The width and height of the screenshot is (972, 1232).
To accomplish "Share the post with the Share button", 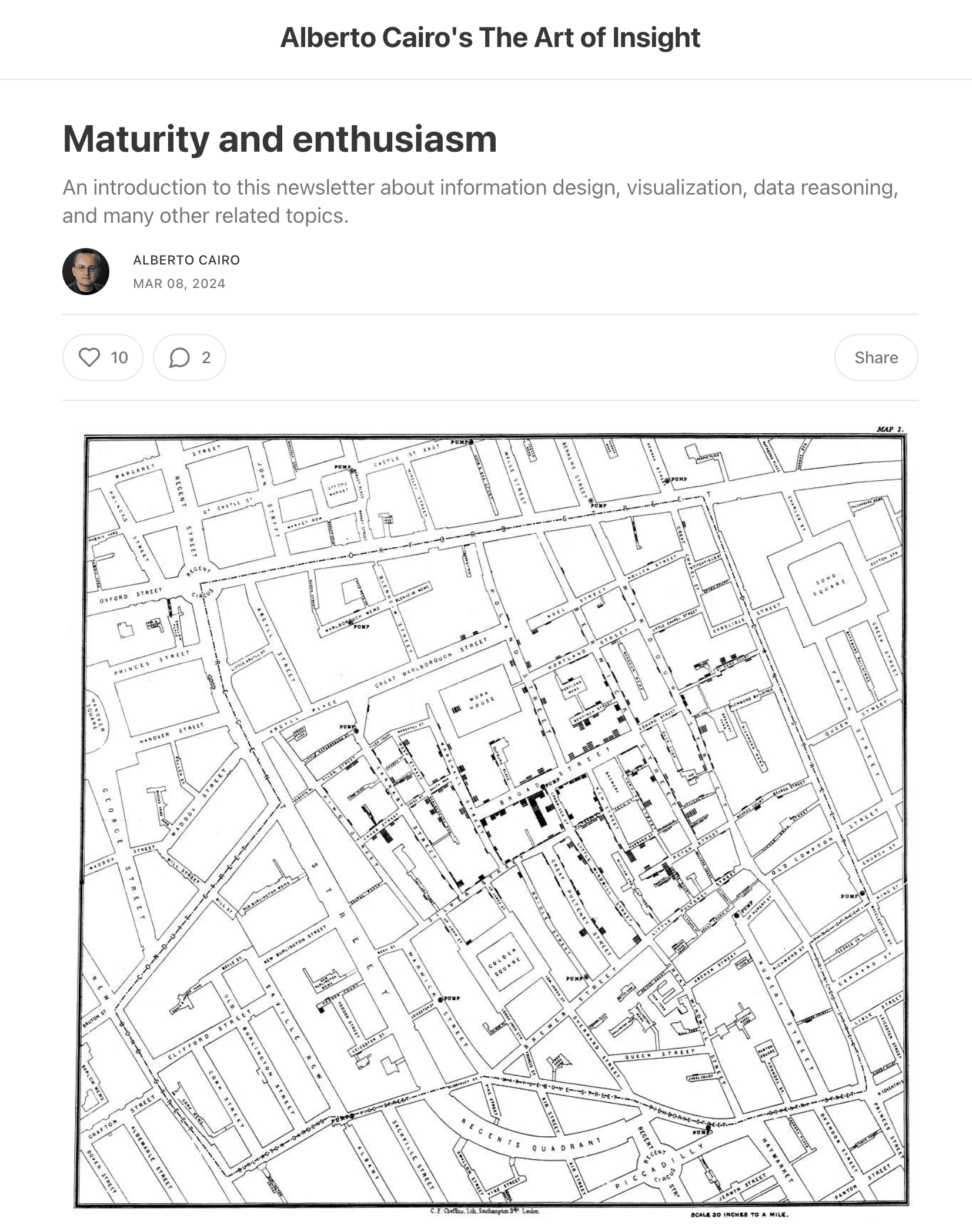I will (876, 357).
